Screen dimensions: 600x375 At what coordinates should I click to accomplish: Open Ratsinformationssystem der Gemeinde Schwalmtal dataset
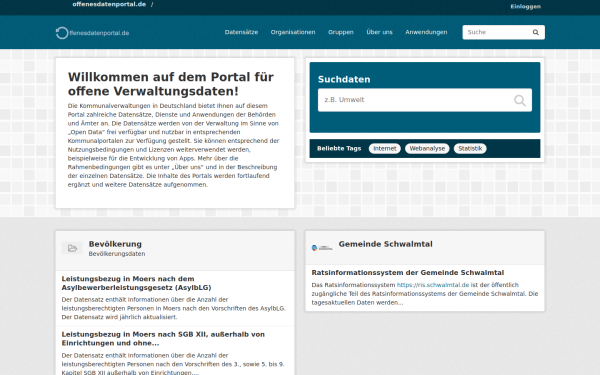[x=408, y=273]
